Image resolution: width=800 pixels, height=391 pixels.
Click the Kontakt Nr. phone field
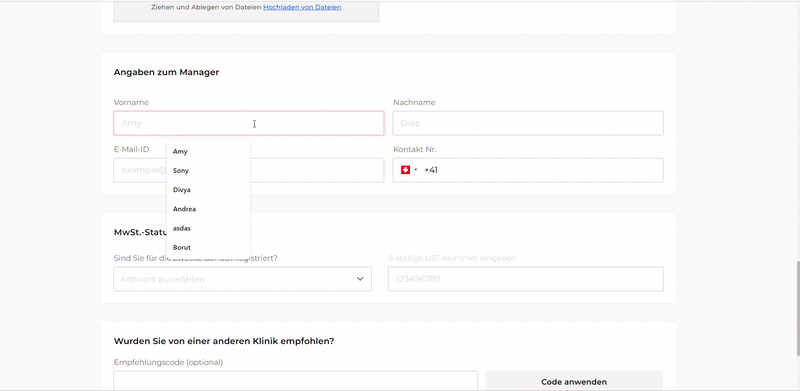[528, 170]
